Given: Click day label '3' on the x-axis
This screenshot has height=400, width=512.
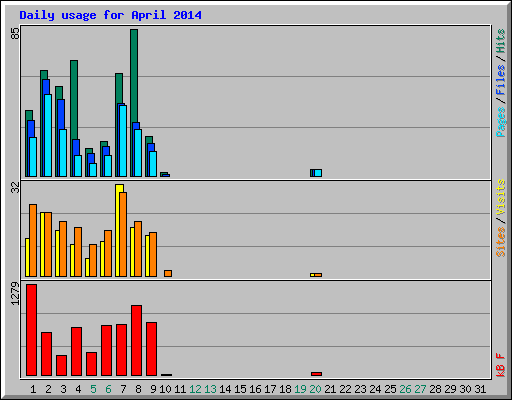Looking at the screenshot, I should click(63, 389).
